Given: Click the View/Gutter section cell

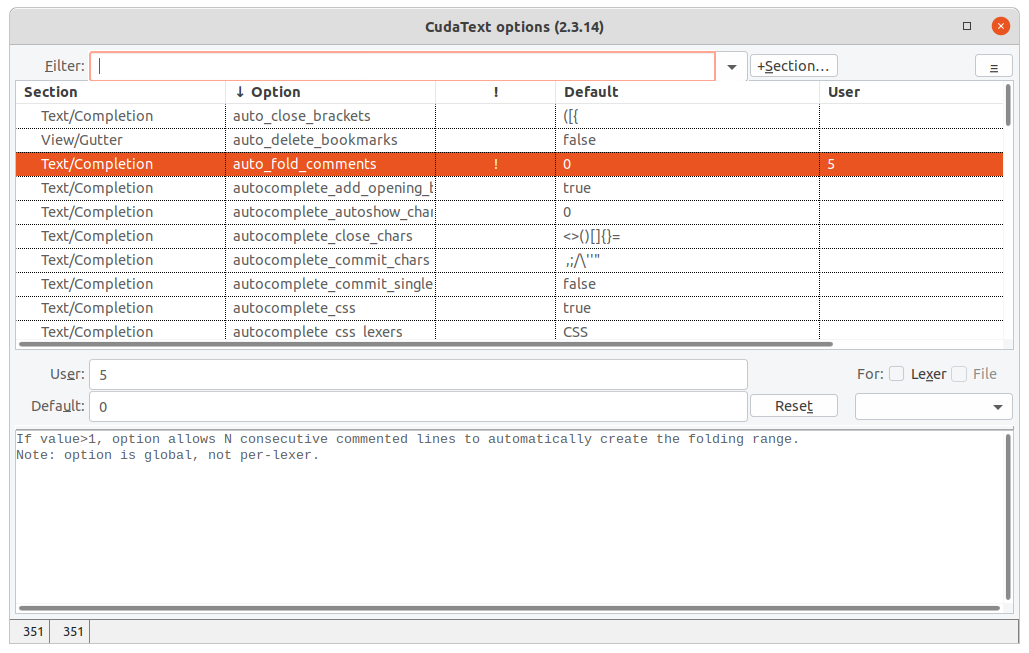Looking at the screenshot, I should coord(120,140).
